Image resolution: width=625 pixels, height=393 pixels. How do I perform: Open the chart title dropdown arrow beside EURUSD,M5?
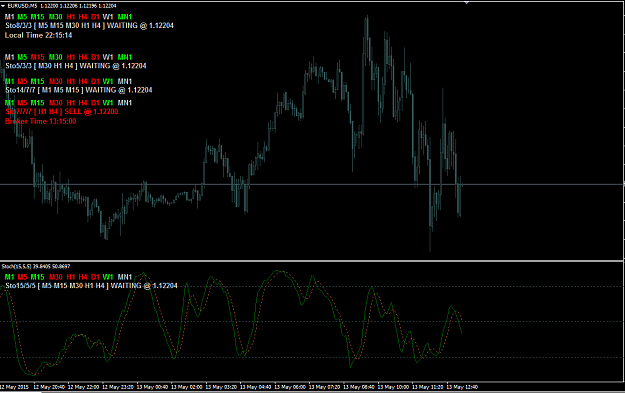click(x=3, y=6)
